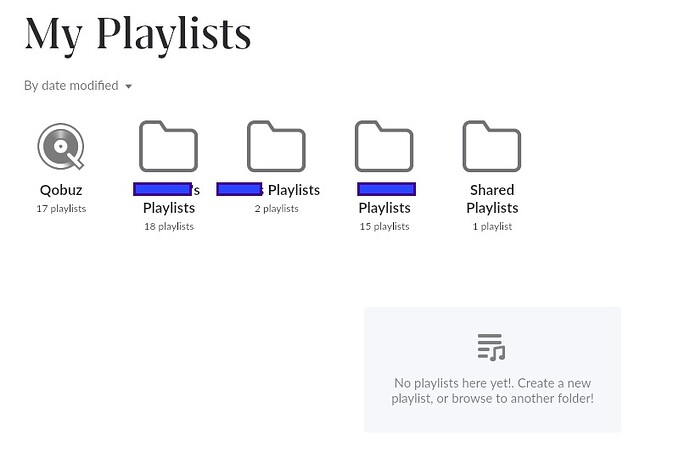Click the 1 playlist count under Shared
690x452 pixels.
point(492,227)
